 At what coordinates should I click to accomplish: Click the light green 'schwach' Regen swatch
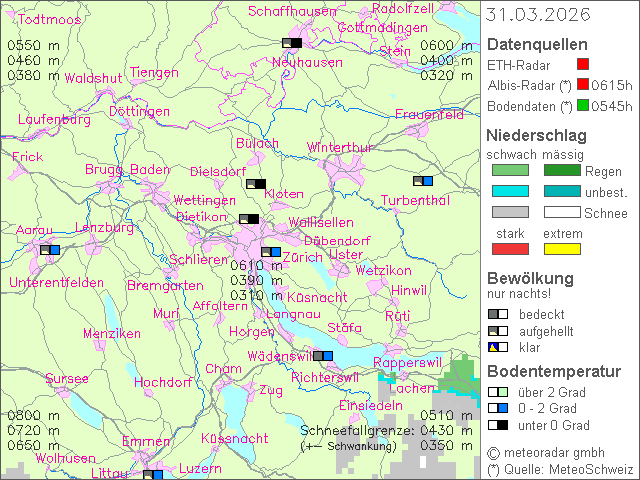(510, 171)
